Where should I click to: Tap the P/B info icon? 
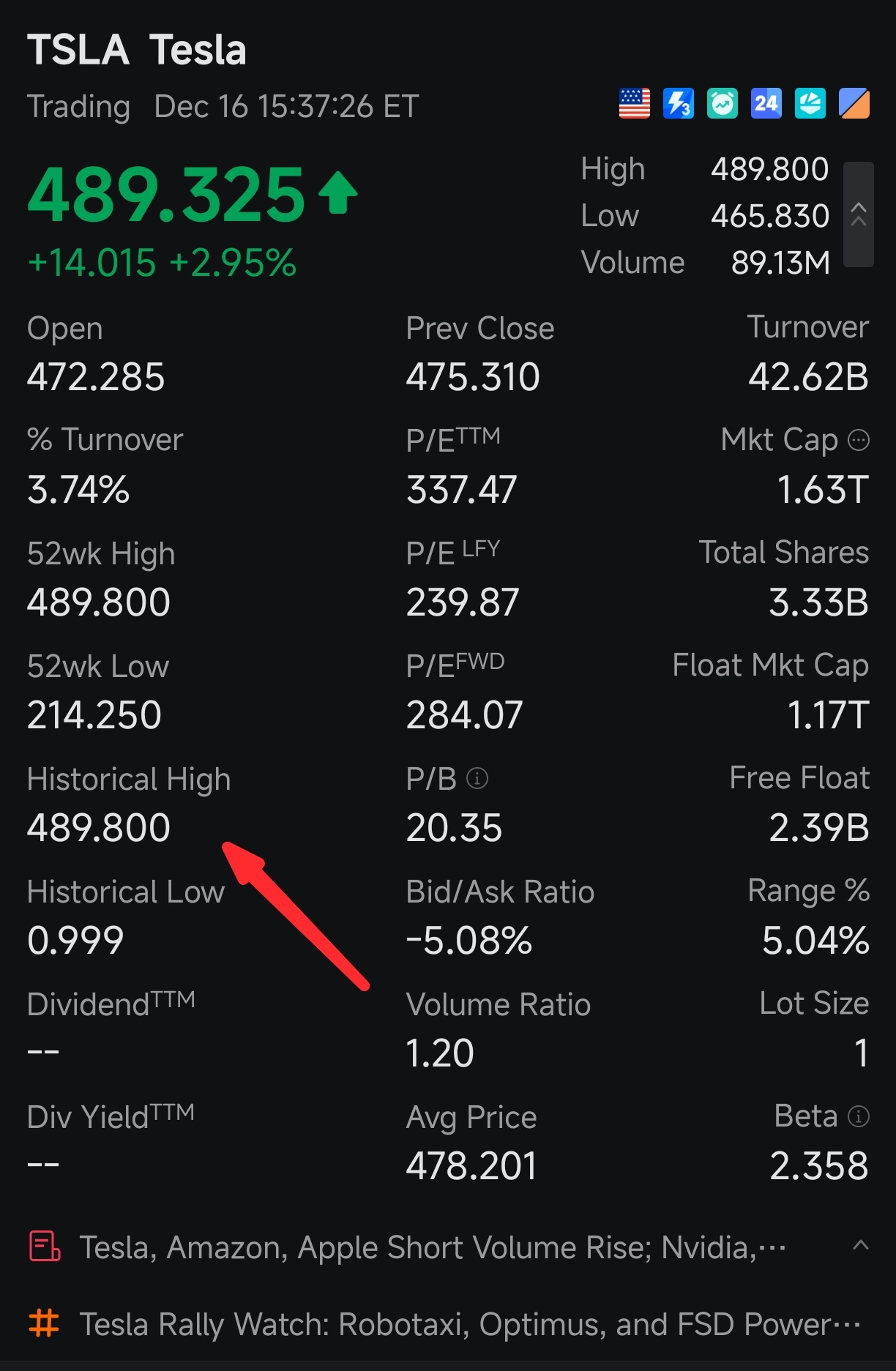pyautogui.click(x=477, y=778)
